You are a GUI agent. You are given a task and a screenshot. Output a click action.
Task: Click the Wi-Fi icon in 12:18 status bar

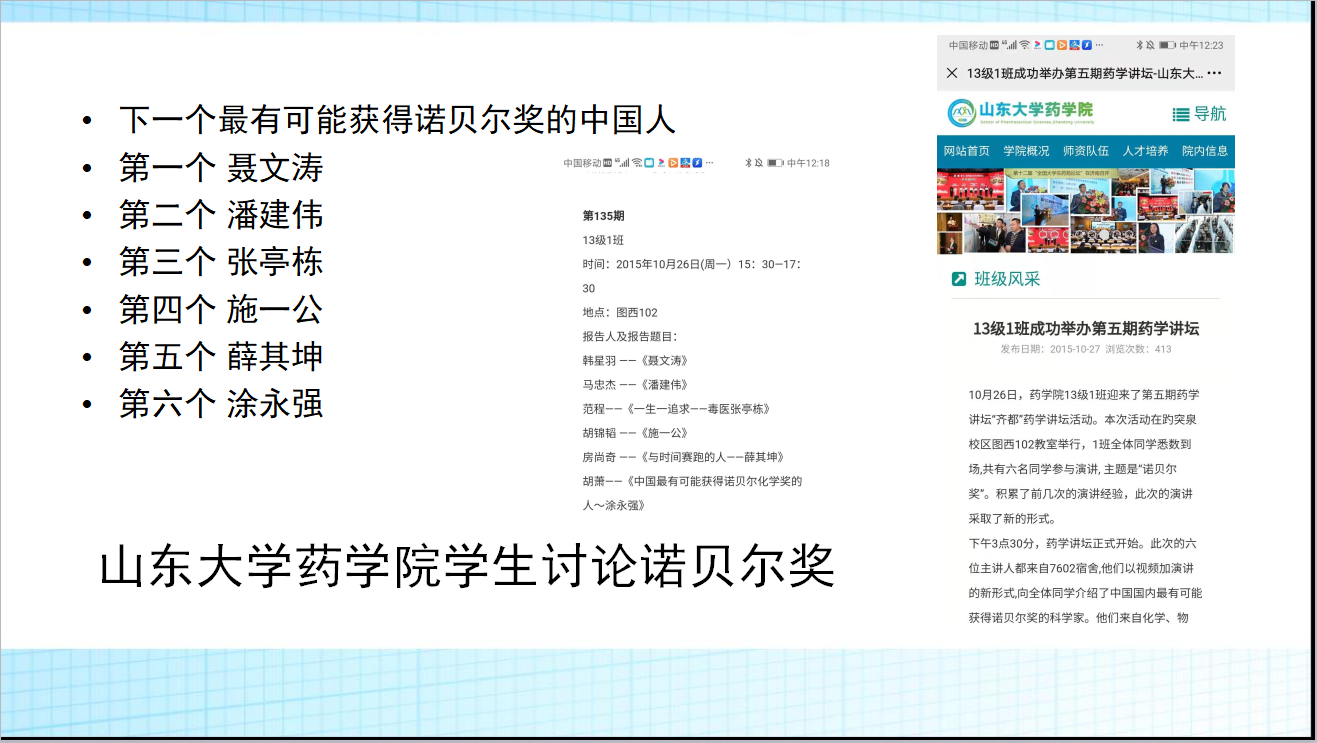coord(637,163)
